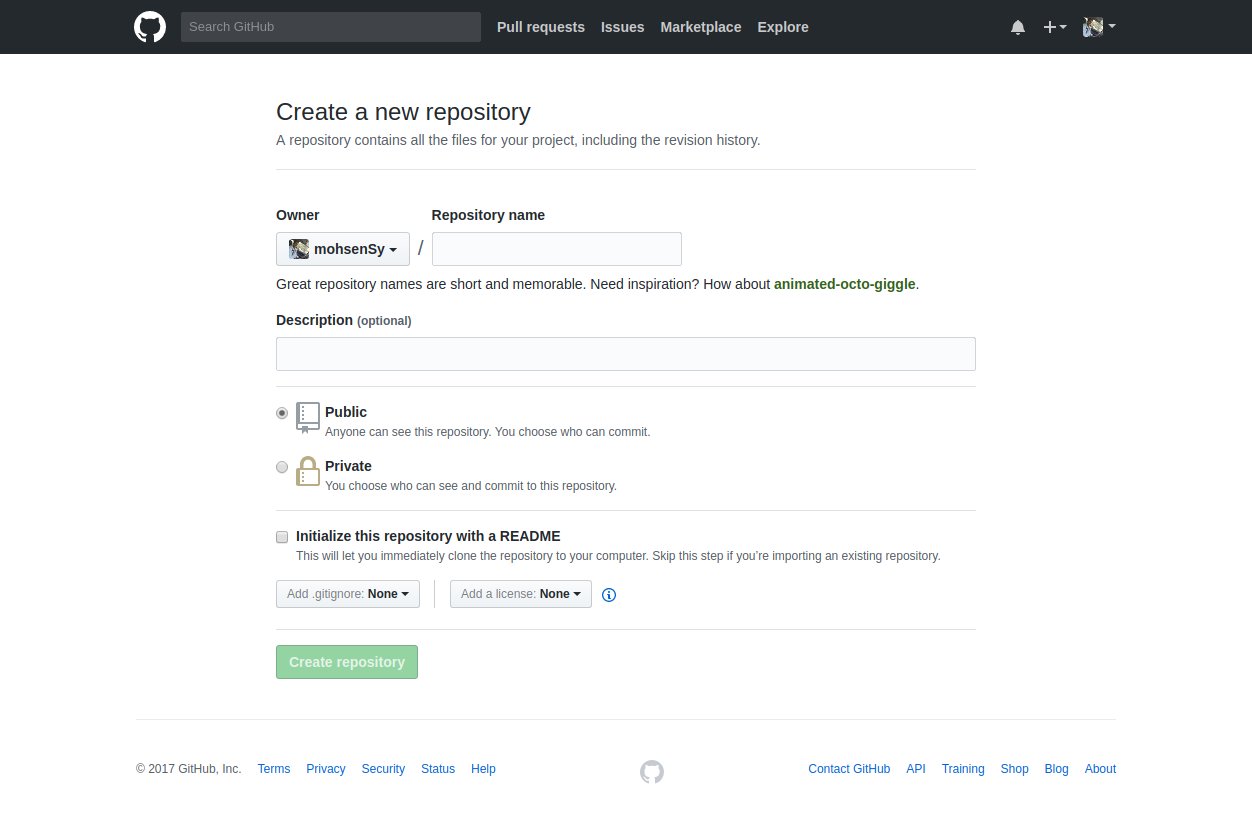Open the Shop footer link
The height and width of the screenshot is (825, 1252).
(1015, 769)
